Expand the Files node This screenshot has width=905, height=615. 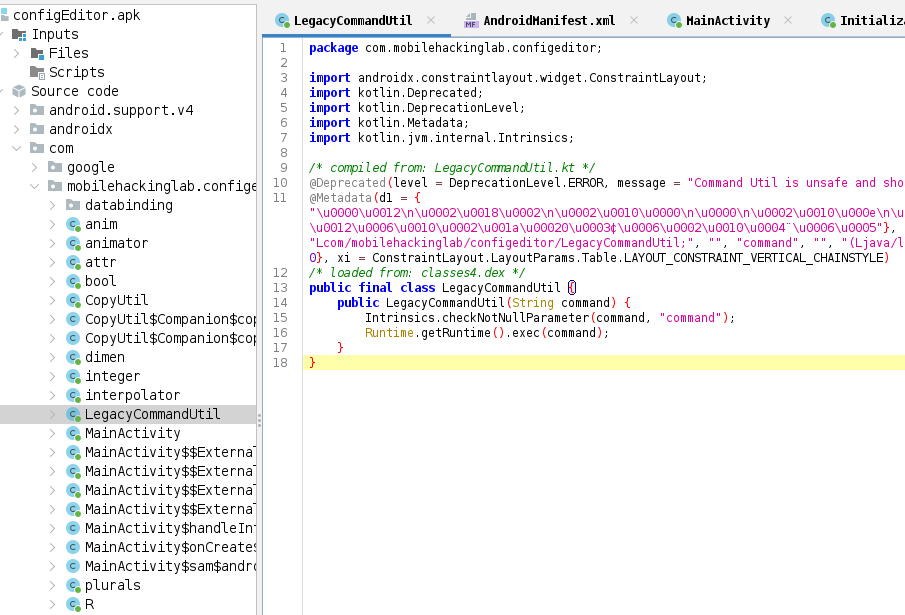pos(17,53)
